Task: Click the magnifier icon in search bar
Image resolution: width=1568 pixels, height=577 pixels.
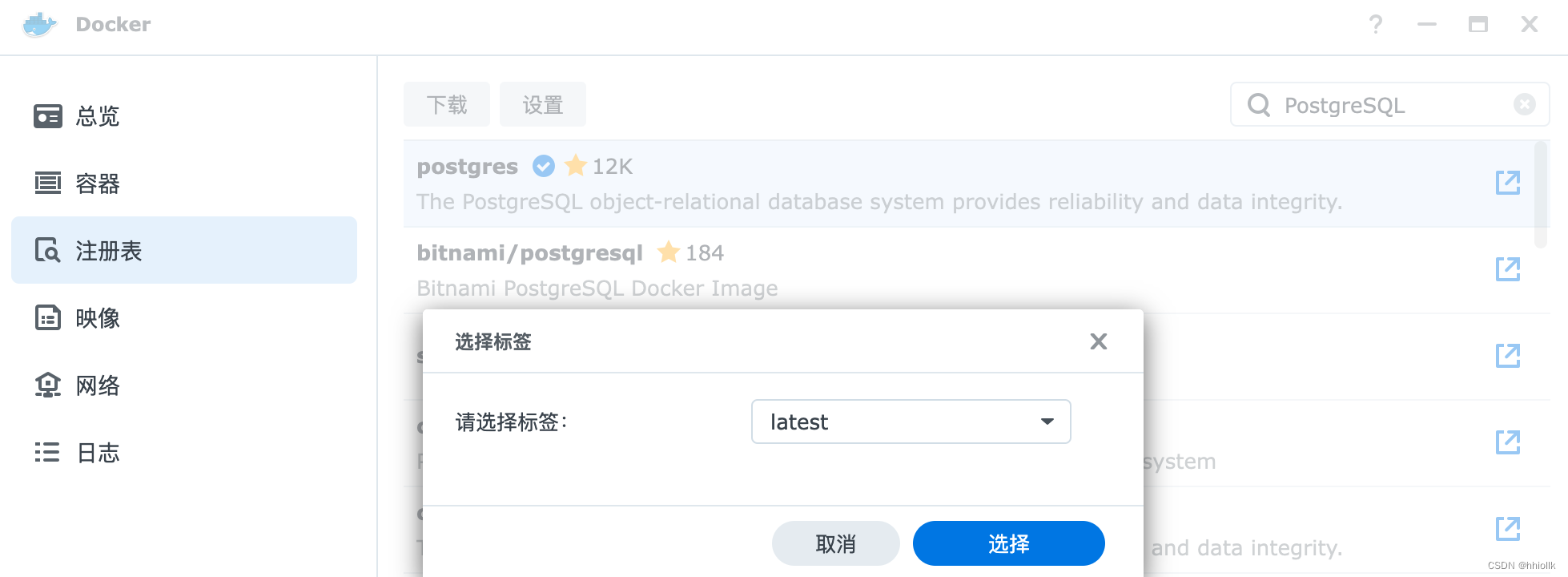Action: pyautogui.click(x=1260, y=104)
